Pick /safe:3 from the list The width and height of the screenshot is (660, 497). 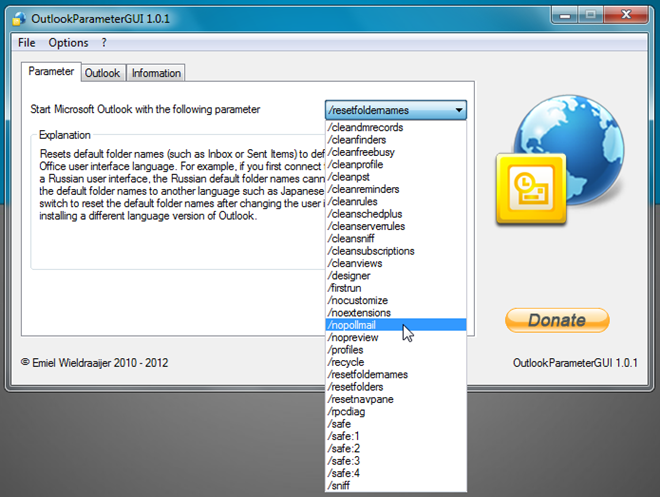[396, 461]
